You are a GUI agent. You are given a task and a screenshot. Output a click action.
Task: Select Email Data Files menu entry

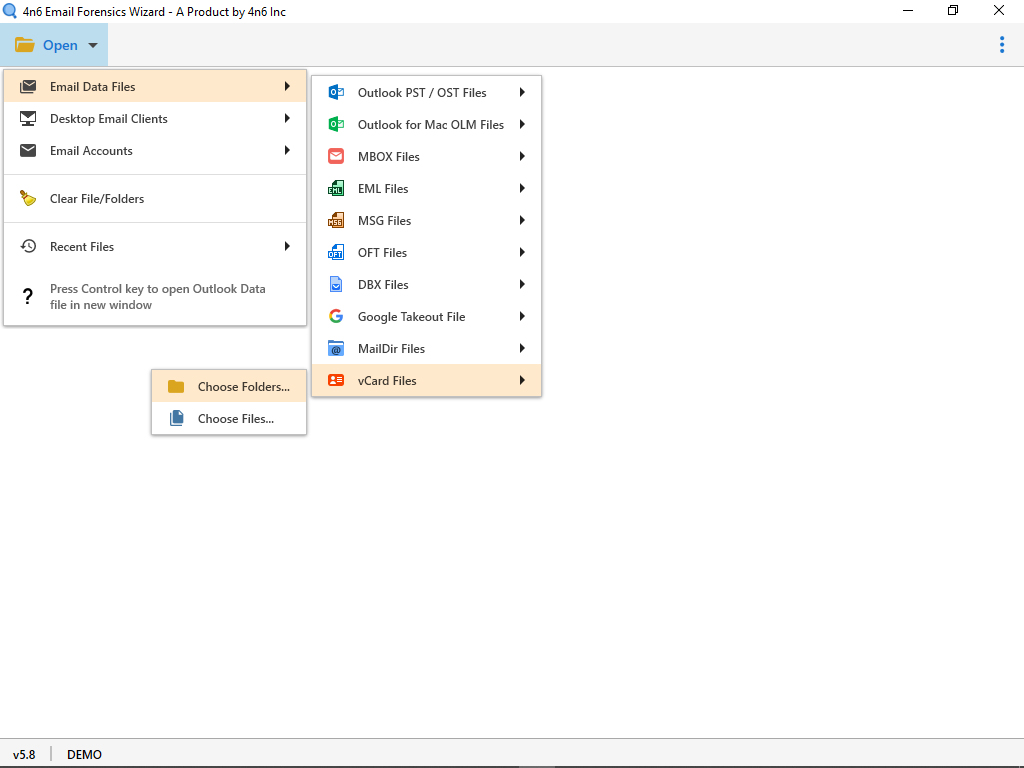coord(155,86)
